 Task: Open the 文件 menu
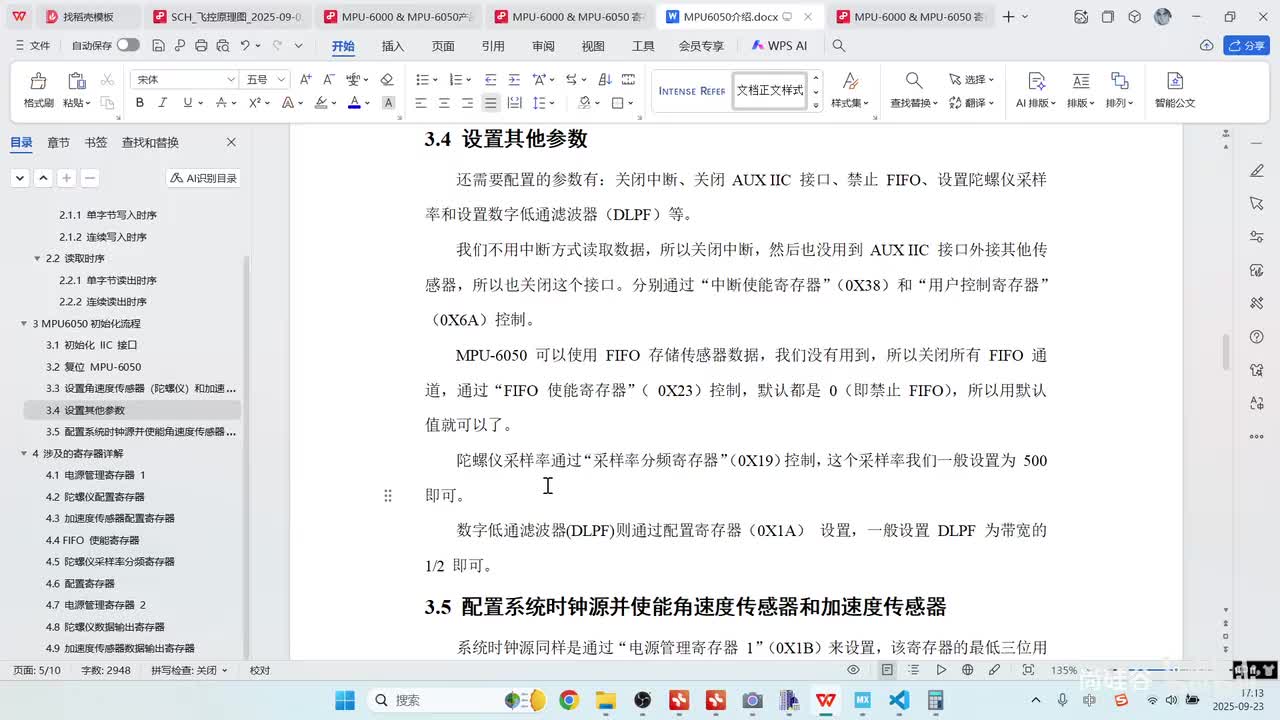coord(33,46)
